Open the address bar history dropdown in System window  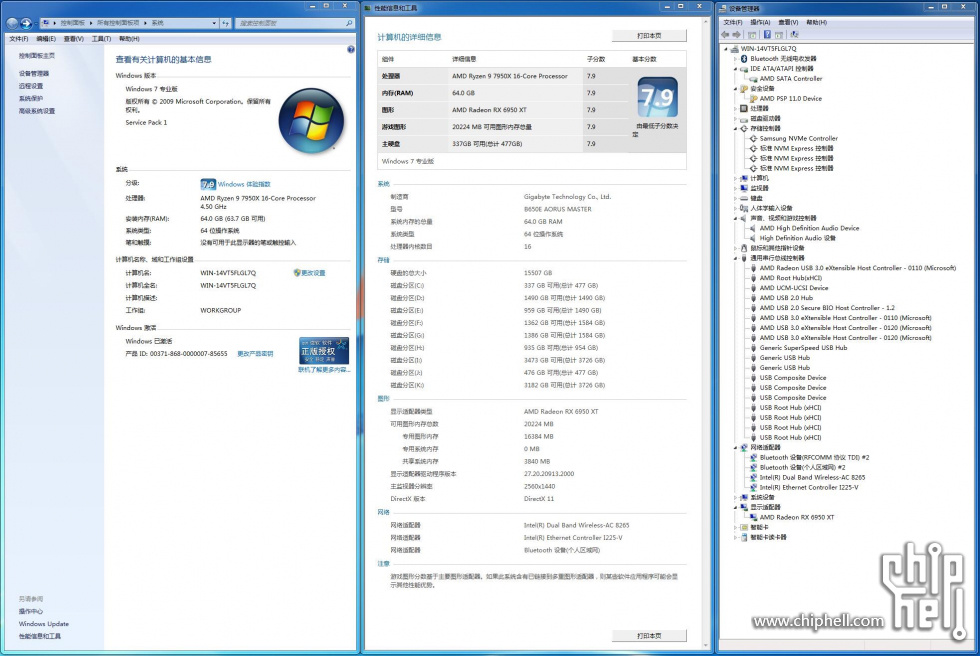214,23
